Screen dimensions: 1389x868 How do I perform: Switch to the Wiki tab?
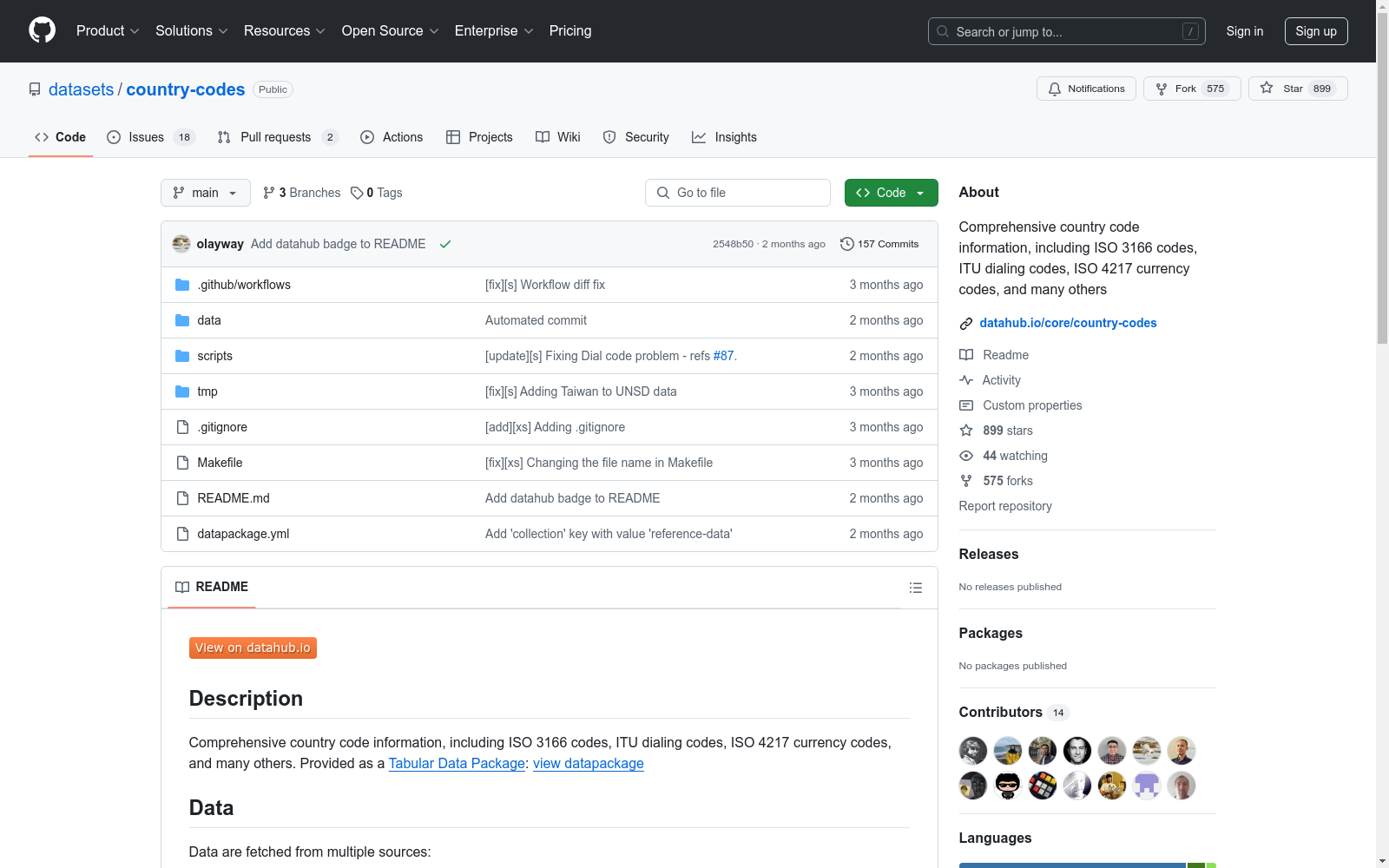[558, 137]
